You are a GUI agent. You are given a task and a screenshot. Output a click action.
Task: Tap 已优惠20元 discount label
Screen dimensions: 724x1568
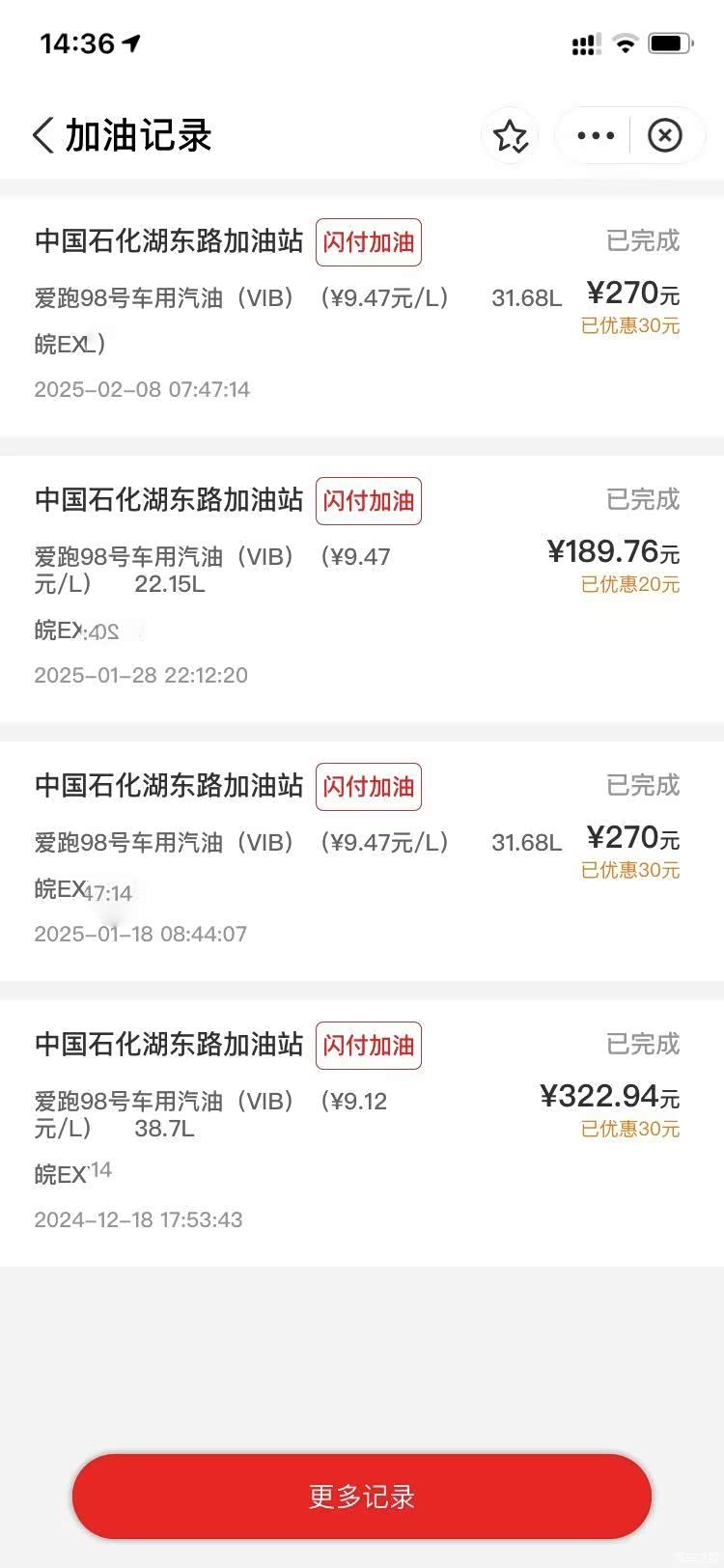[x=630, y=584]
